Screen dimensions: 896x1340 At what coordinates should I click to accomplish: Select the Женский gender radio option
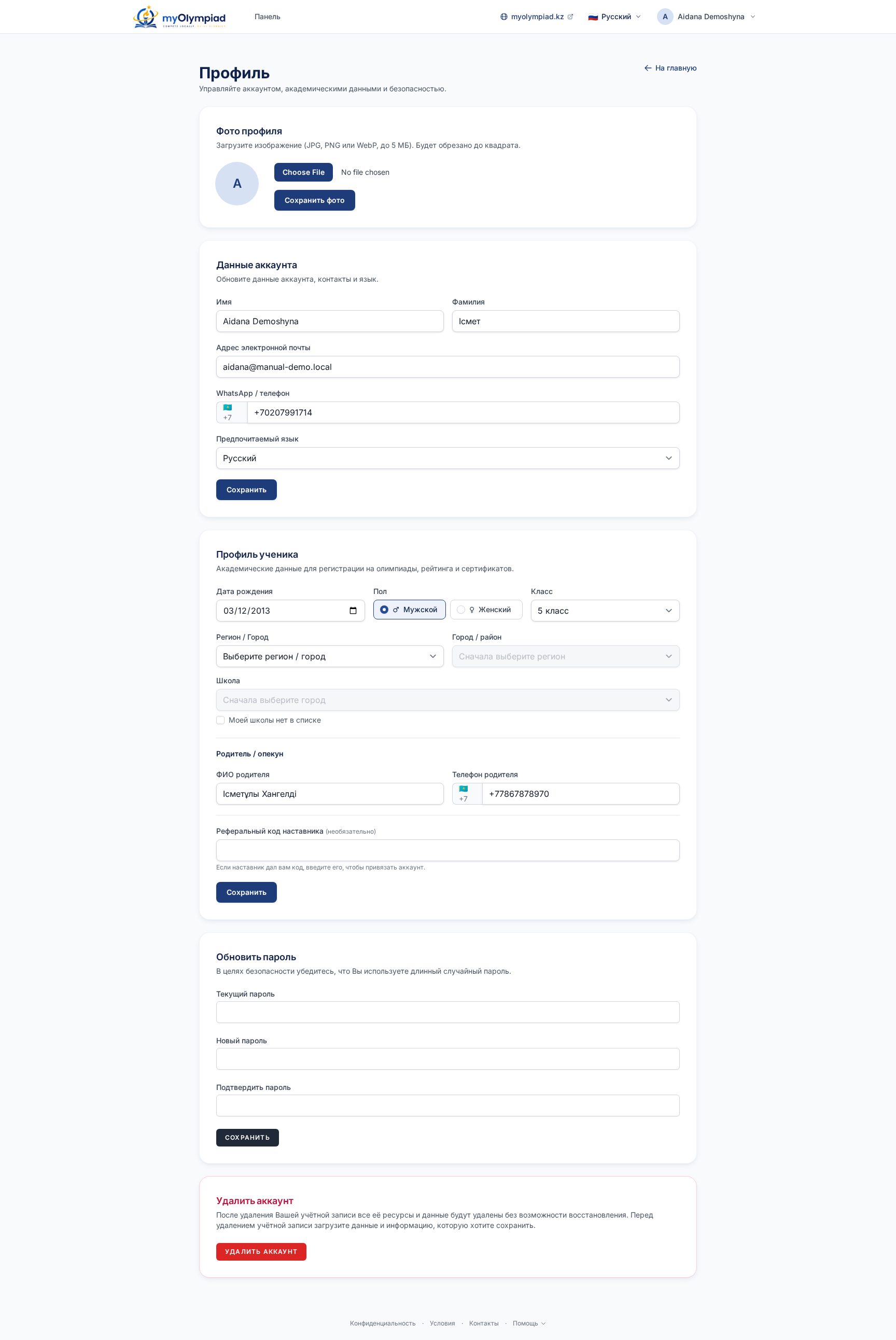pyautogui.click(x=486, y=610)
